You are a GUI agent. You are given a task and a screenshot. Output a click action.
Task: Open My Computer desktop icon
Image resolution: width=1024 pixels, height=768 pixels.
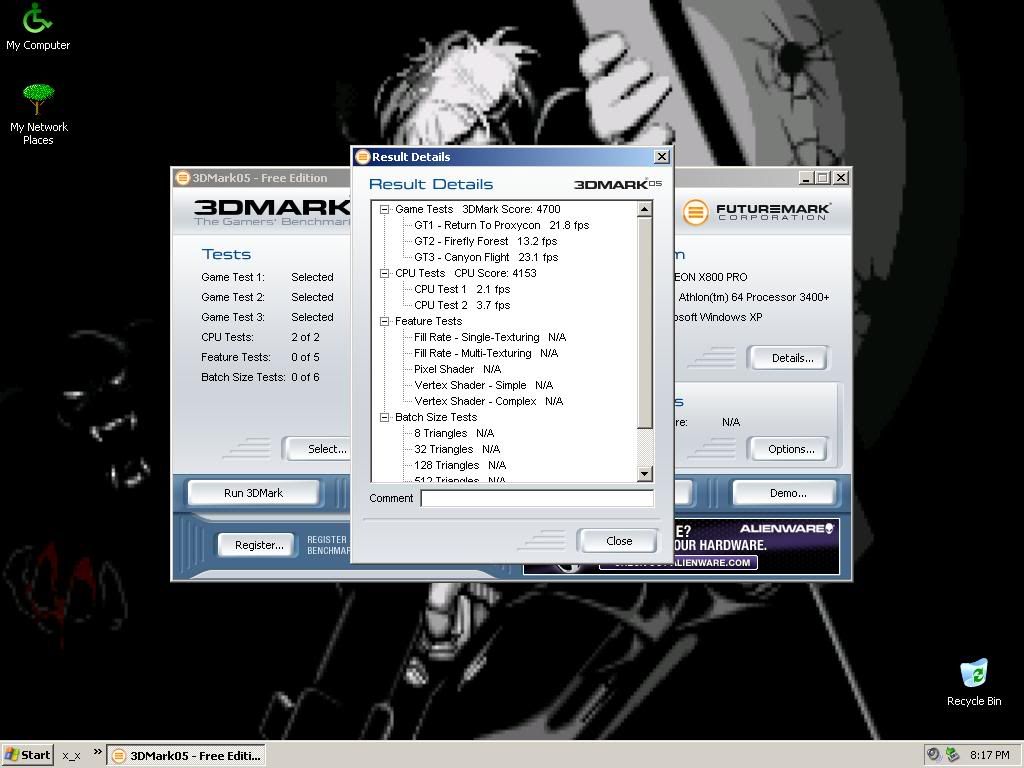37,26
